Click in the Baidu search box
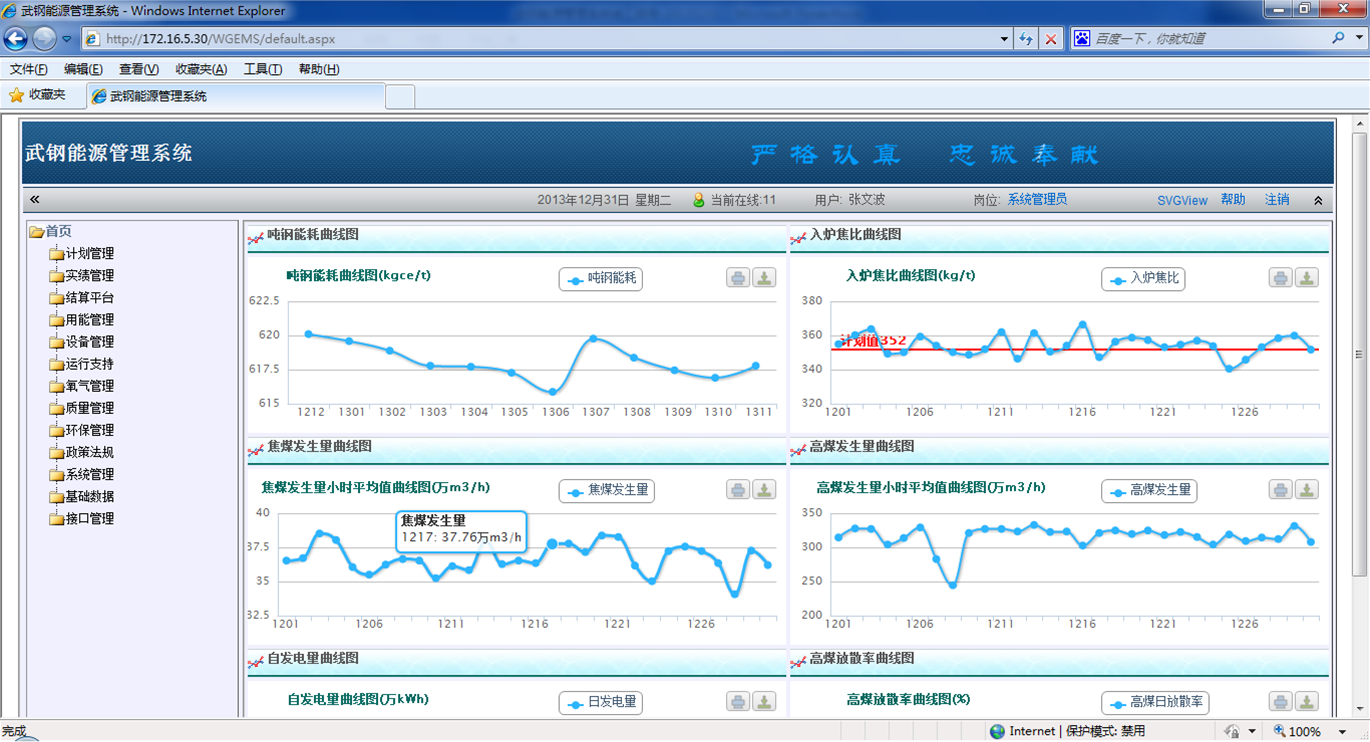Image resolution: width=1370 pixels, height=742 pixels. pos(1210,38)
